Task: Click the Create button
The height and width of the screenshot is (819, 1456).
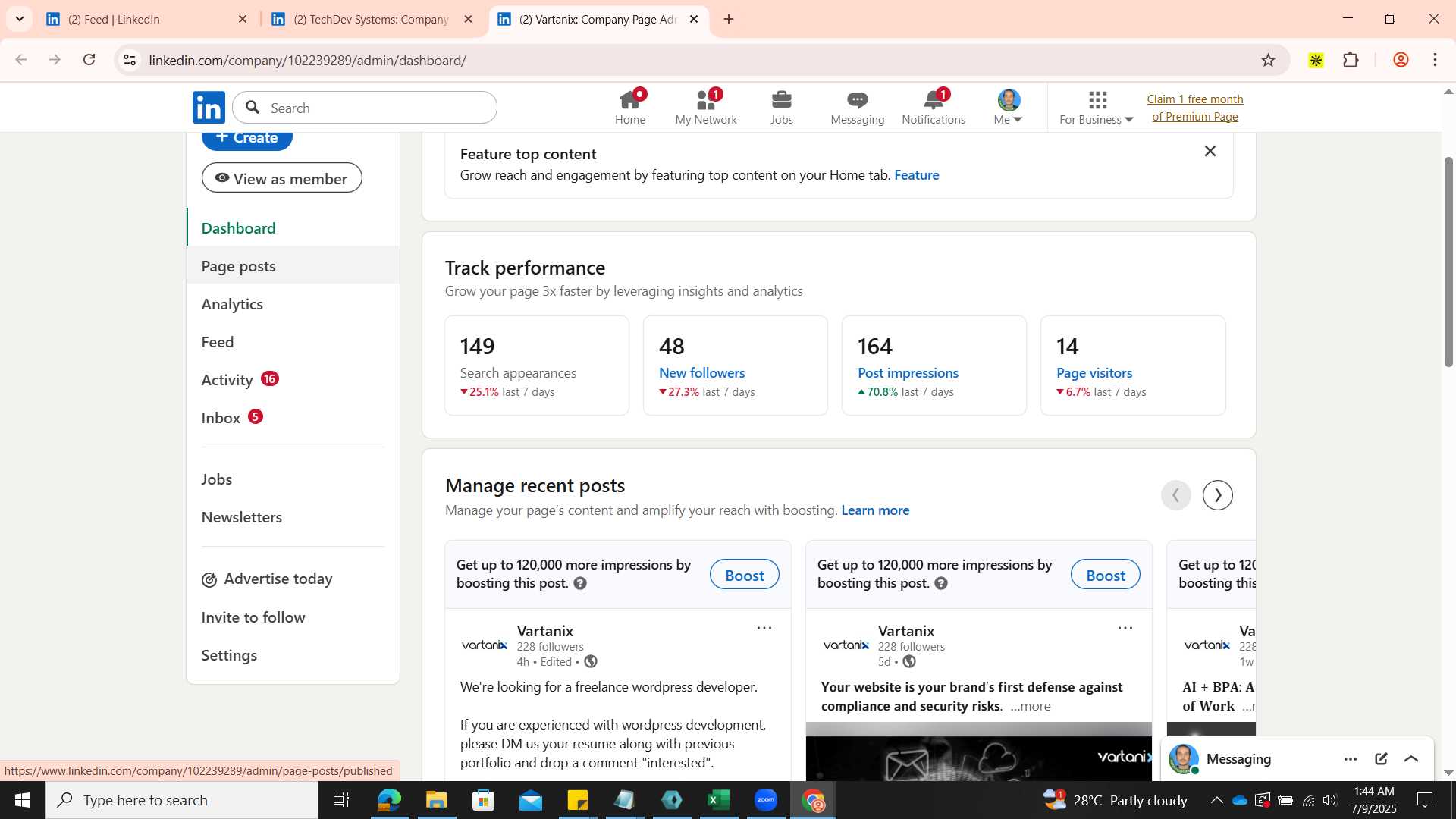Action: (247, 140)
